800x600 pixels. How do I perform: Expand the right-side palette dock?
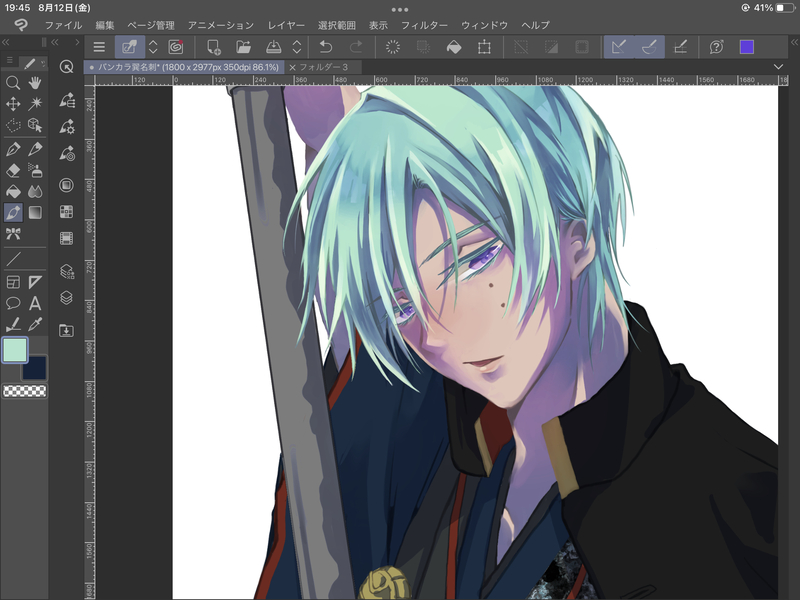click(794, 42)
